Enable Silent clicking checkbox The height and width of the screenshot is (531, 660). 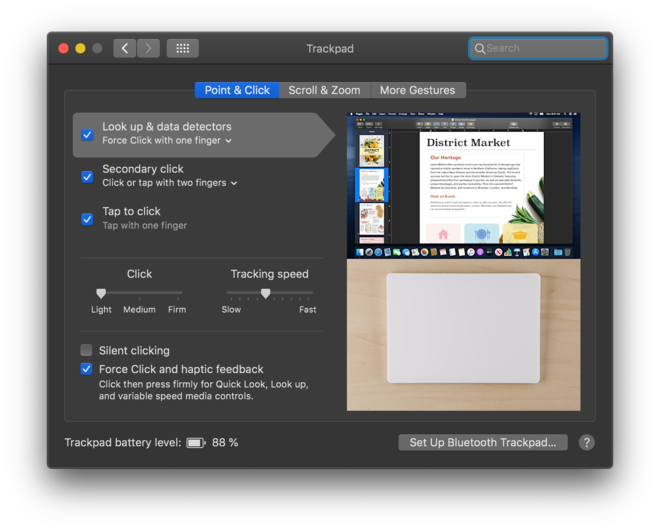pos(87,350)
